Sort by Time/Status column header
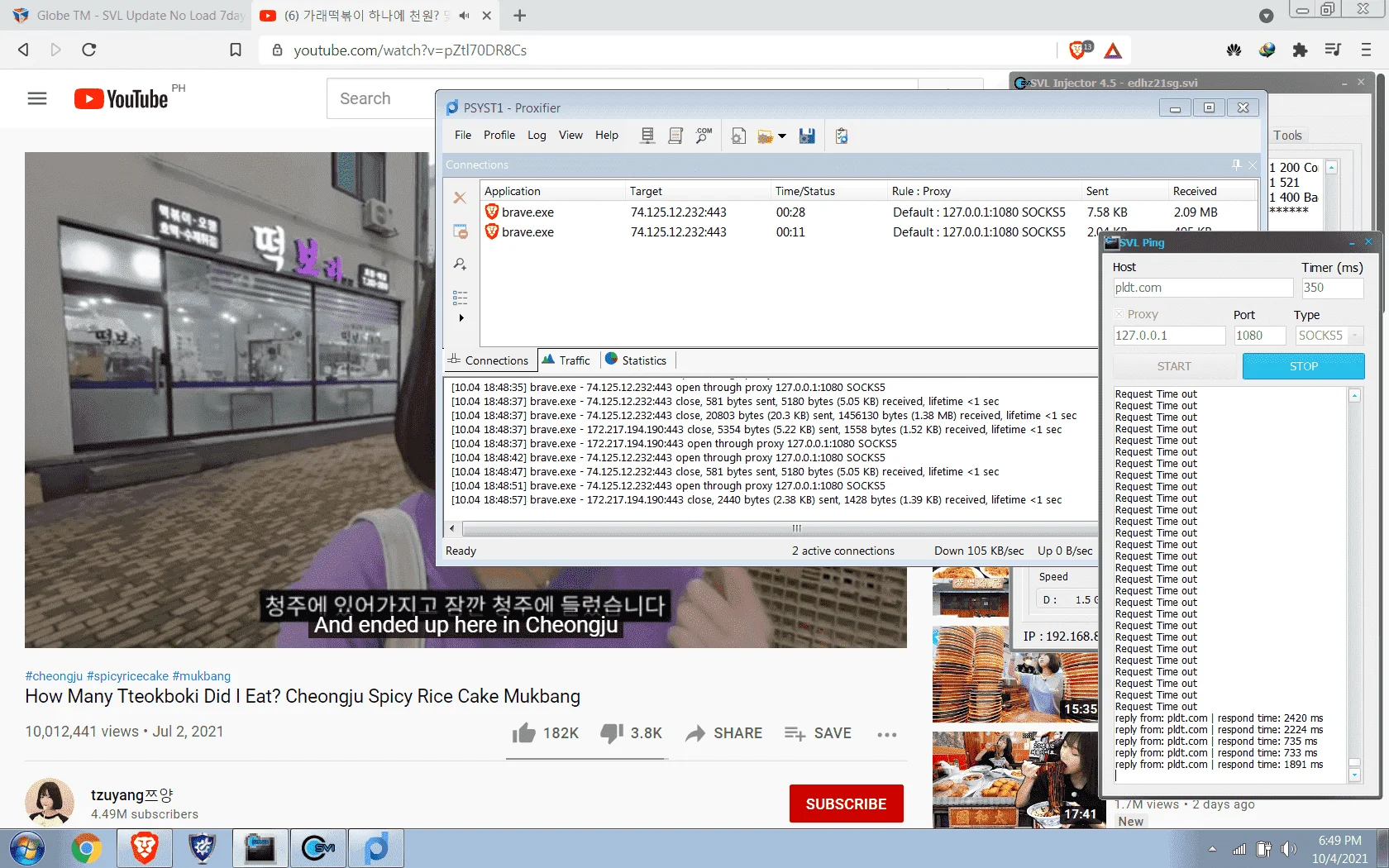 click(x=829, y=191)
